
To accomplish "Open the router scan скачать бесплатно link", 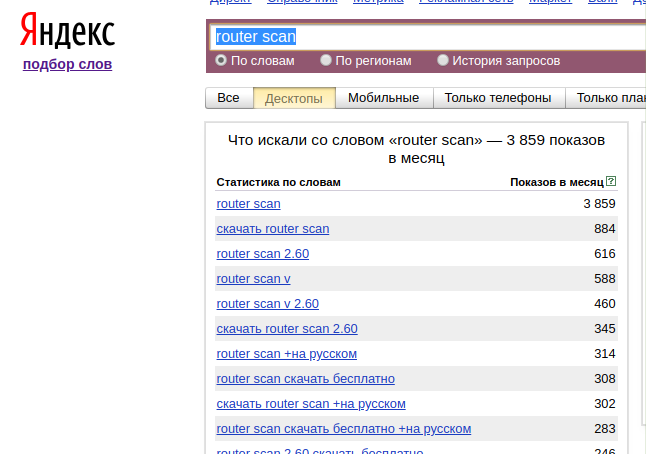I will pos(306,379).
